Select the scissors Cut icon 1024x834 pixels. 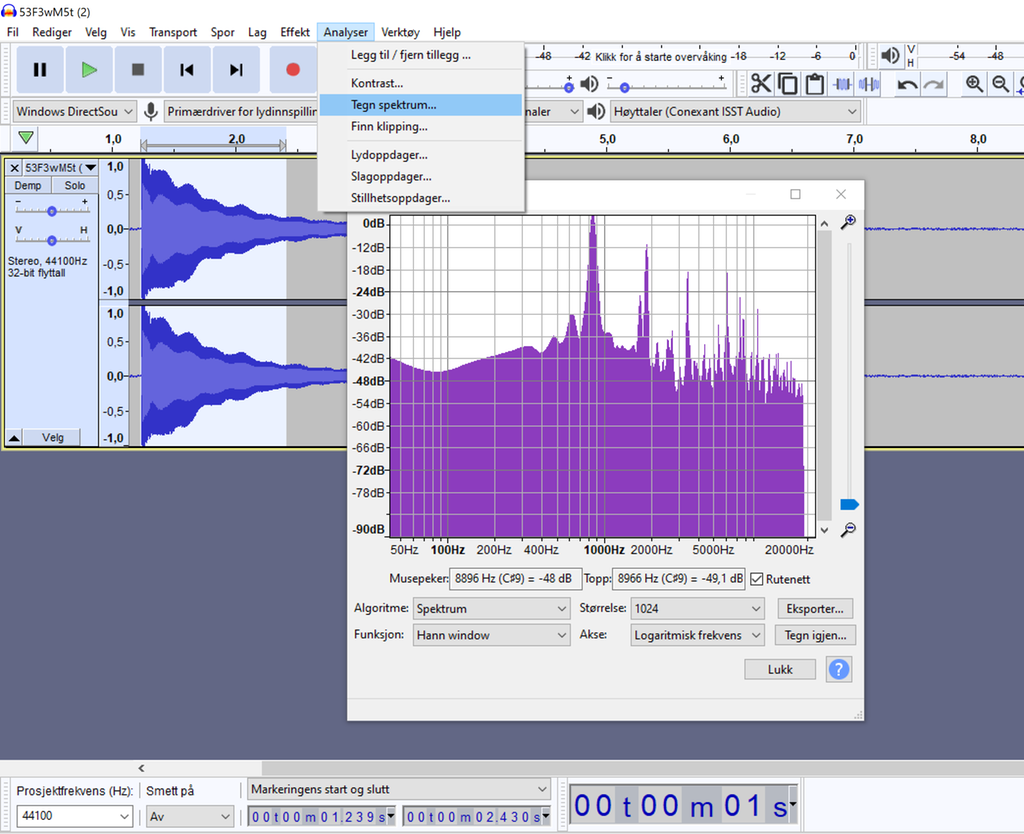pos(761,84)
